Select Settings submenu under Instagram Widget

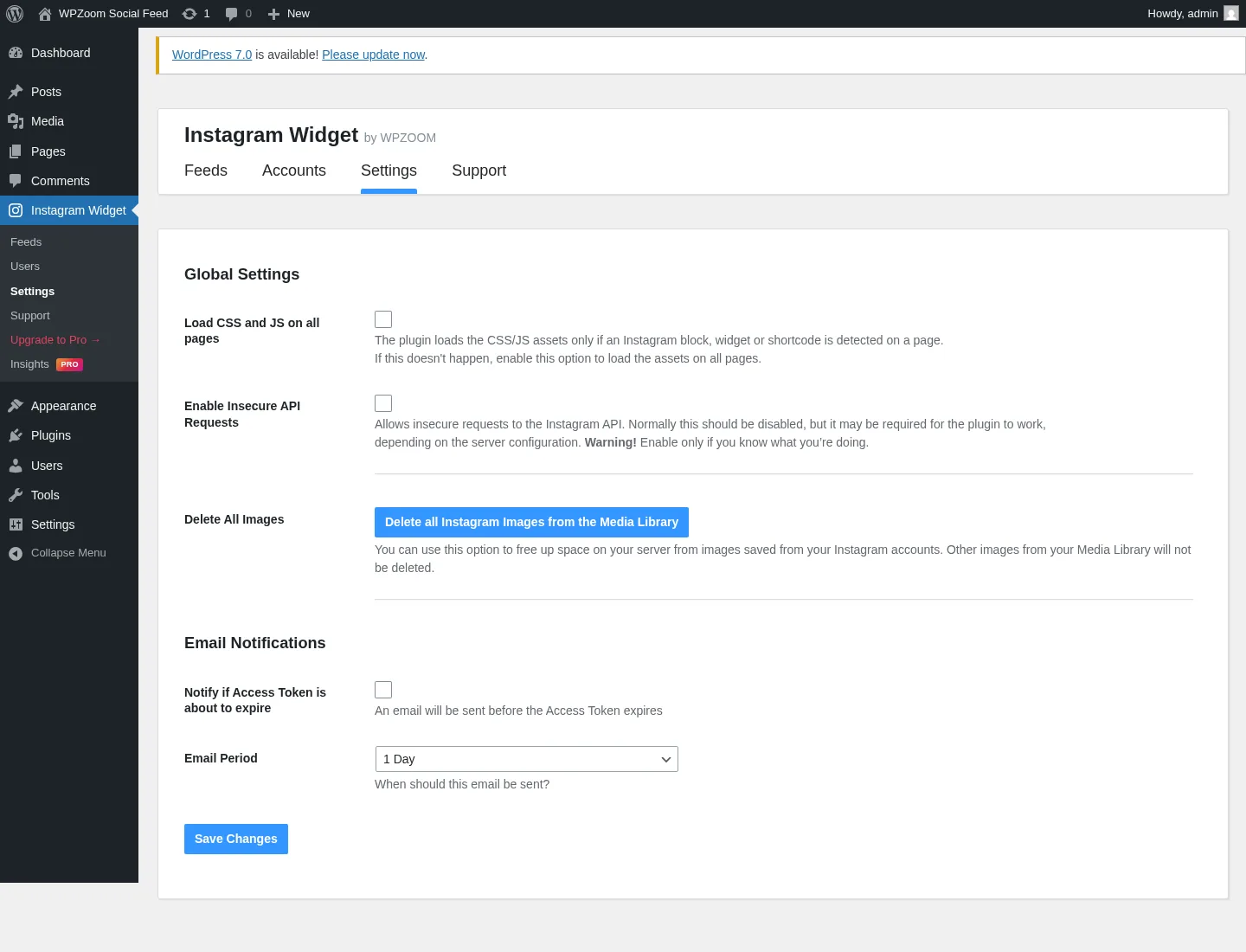32,292
